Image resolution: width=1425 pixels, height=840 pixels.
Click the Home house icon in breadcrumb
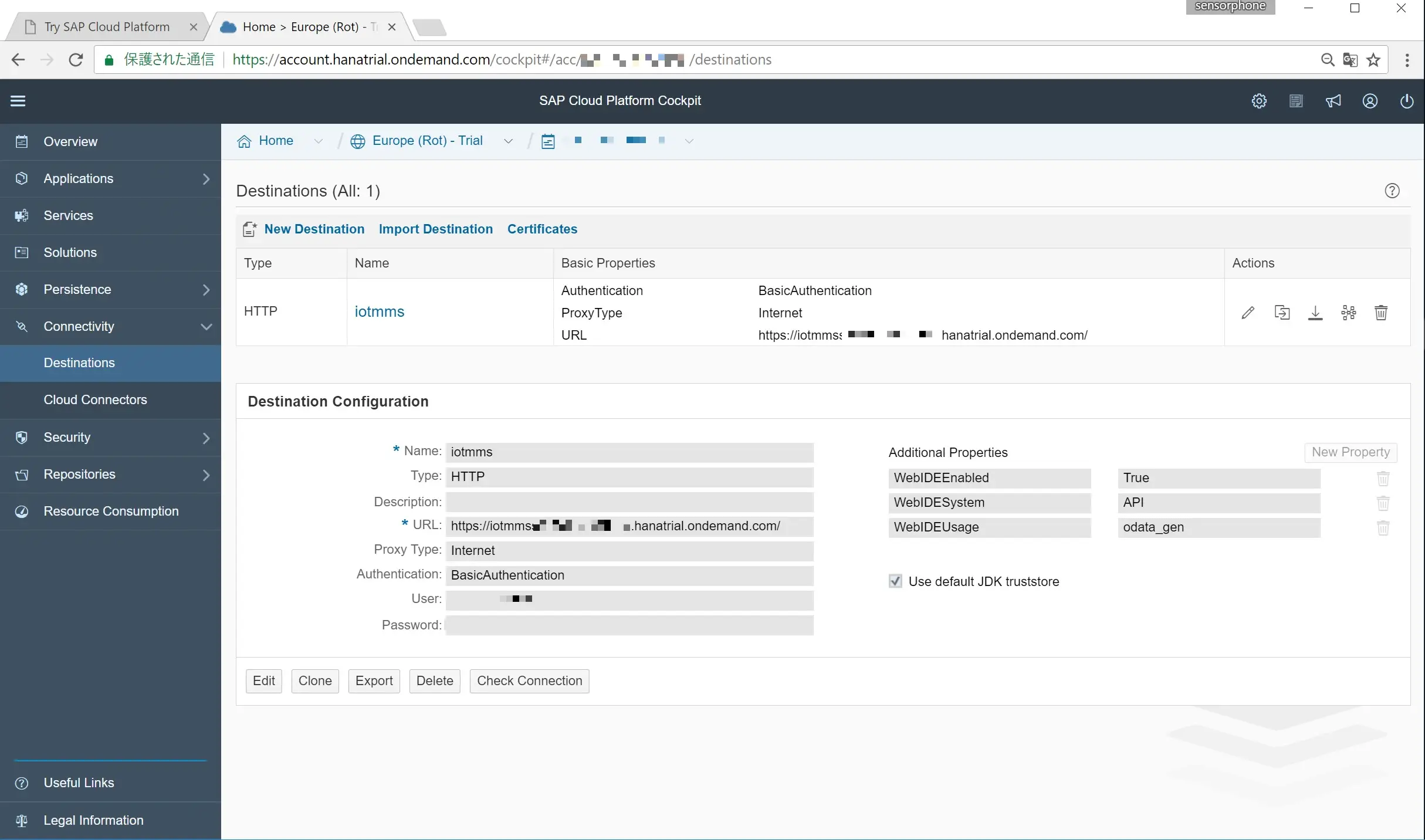coord(244,141)
